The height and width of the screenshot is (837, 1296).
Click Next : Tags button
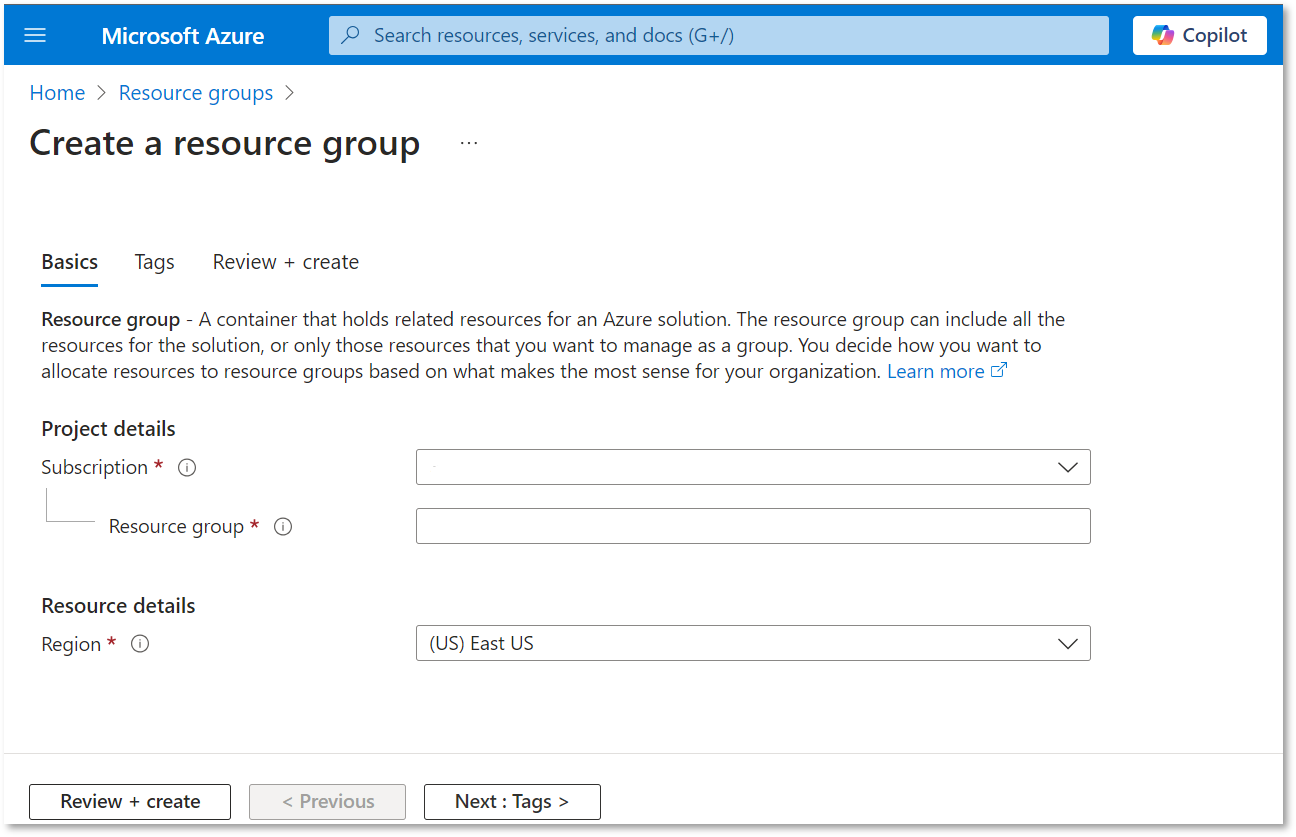point(512,801)
